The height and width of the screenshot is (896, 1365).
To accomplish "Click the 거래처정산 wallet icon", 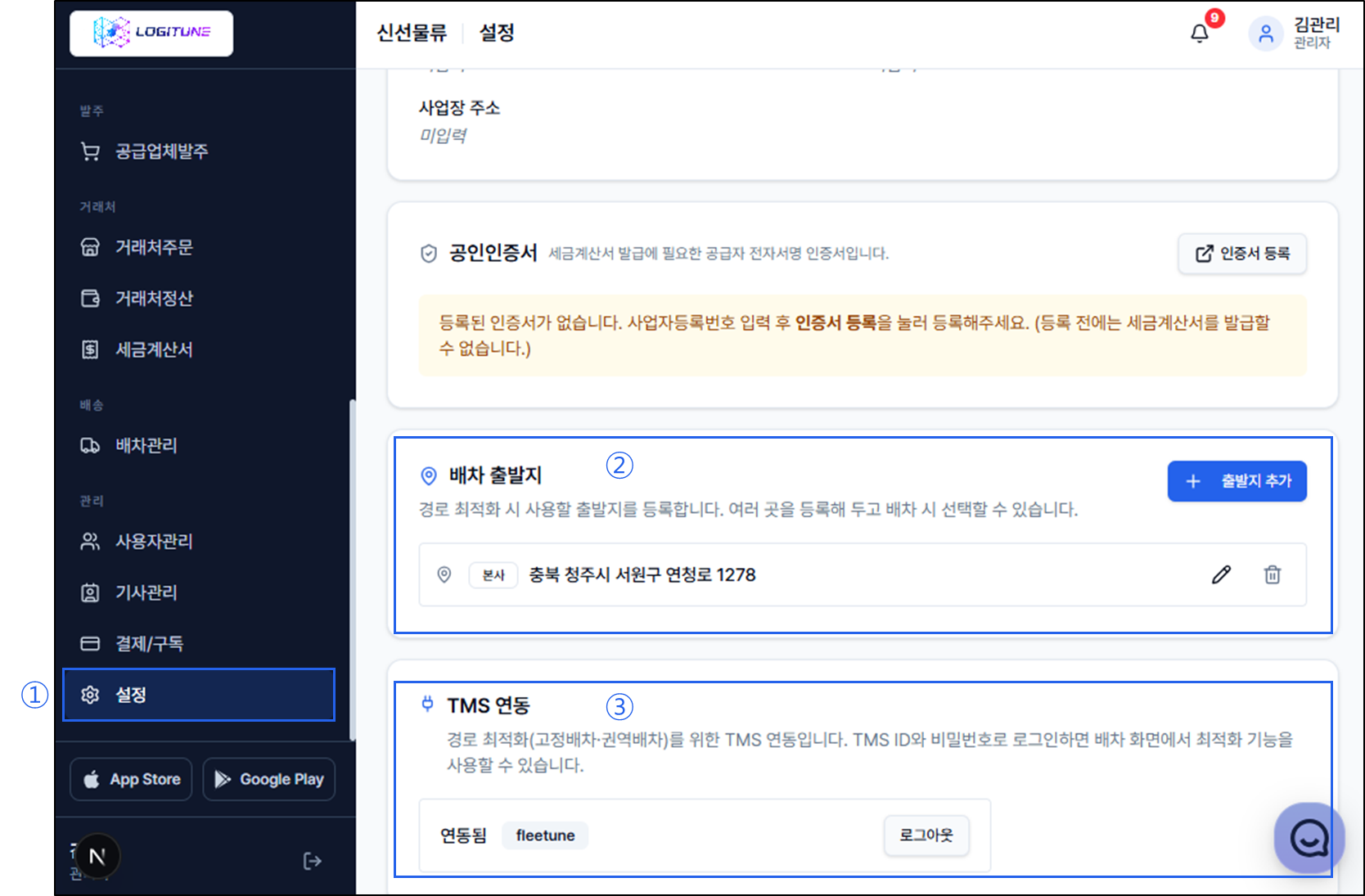I will (90, 298).
